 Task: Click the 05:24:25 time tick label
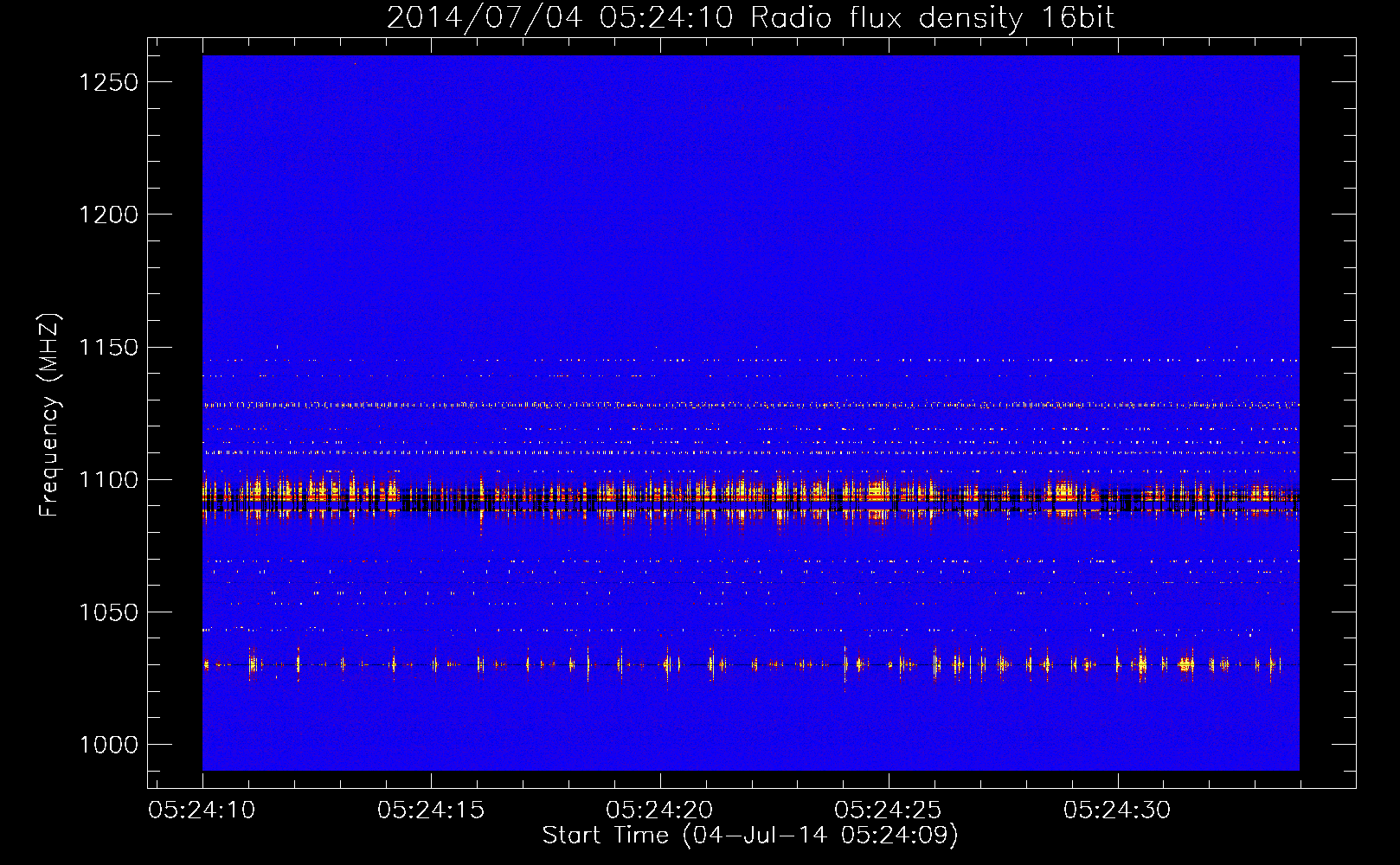(x=888, y=811)
